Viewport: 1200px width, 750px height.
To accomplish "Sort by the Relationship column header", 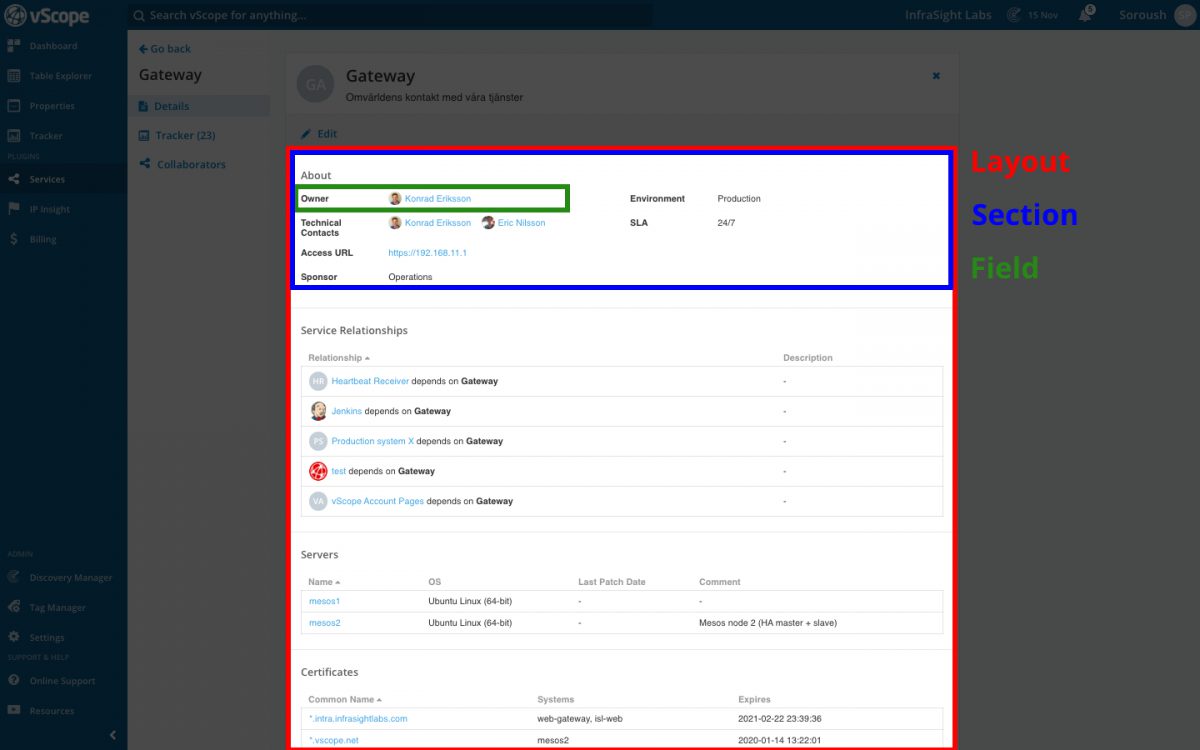I will [339, 358].
